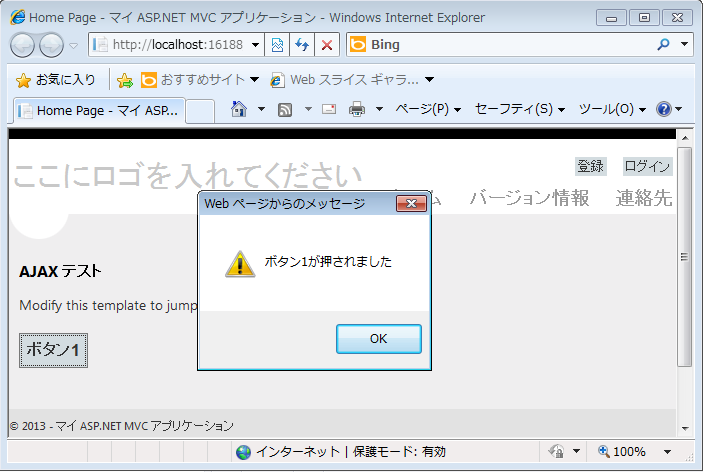Click the おすすめサイト Bing icon
Viewport: 703px width, 472px height.
148,80
